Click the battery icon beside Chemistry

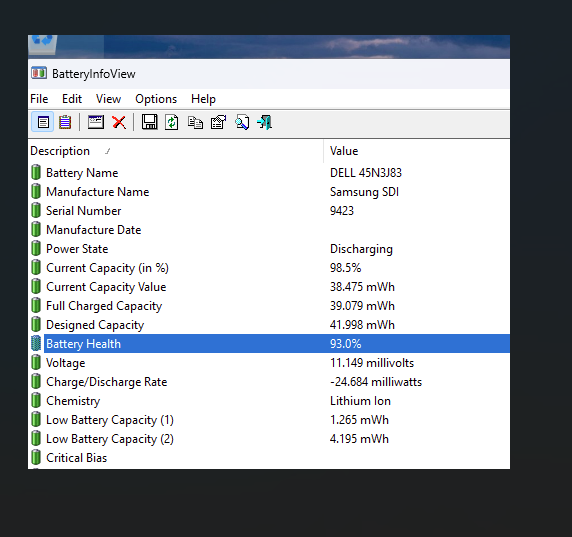[x=36, y=400]
